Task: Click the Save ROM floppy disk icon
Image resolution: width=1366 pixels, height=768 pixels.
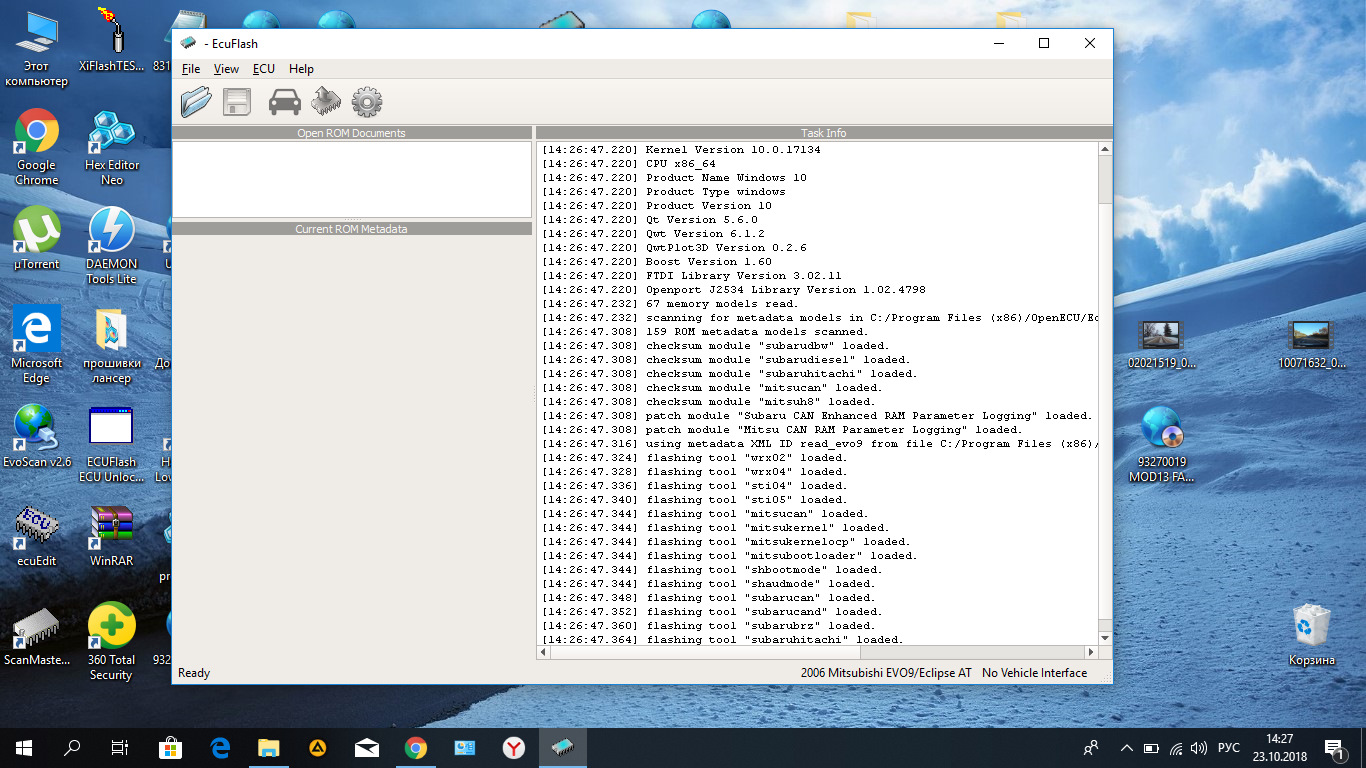Action: 237,102
